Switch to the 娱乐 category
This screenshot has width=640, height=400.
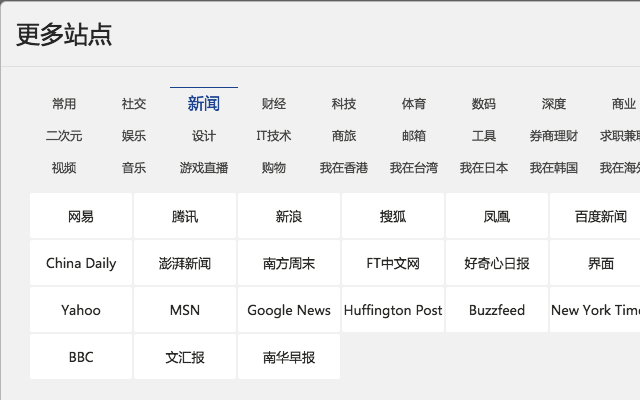(134, 136)
